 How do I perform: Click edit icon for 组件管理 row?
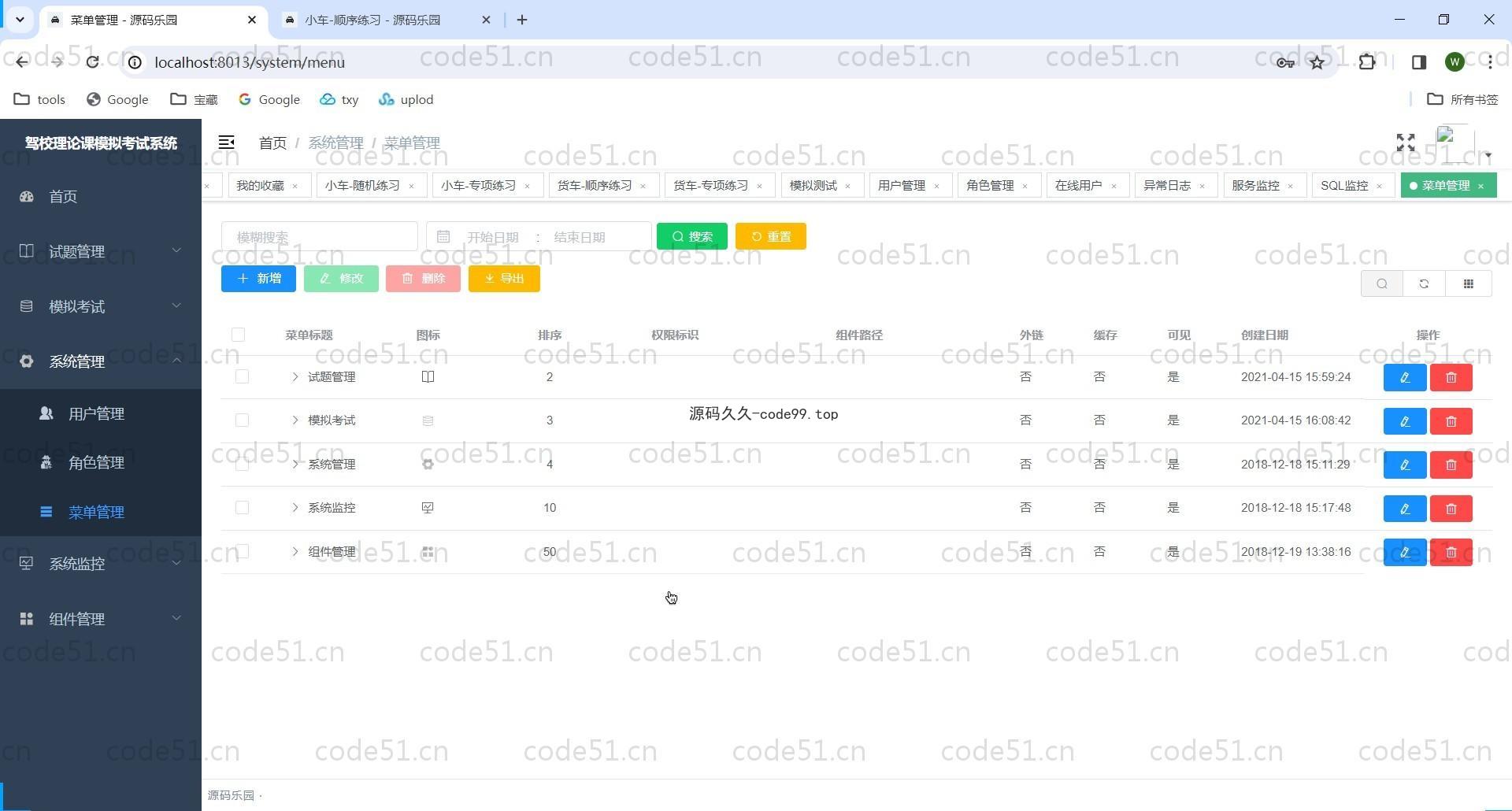pos(1405,552)
